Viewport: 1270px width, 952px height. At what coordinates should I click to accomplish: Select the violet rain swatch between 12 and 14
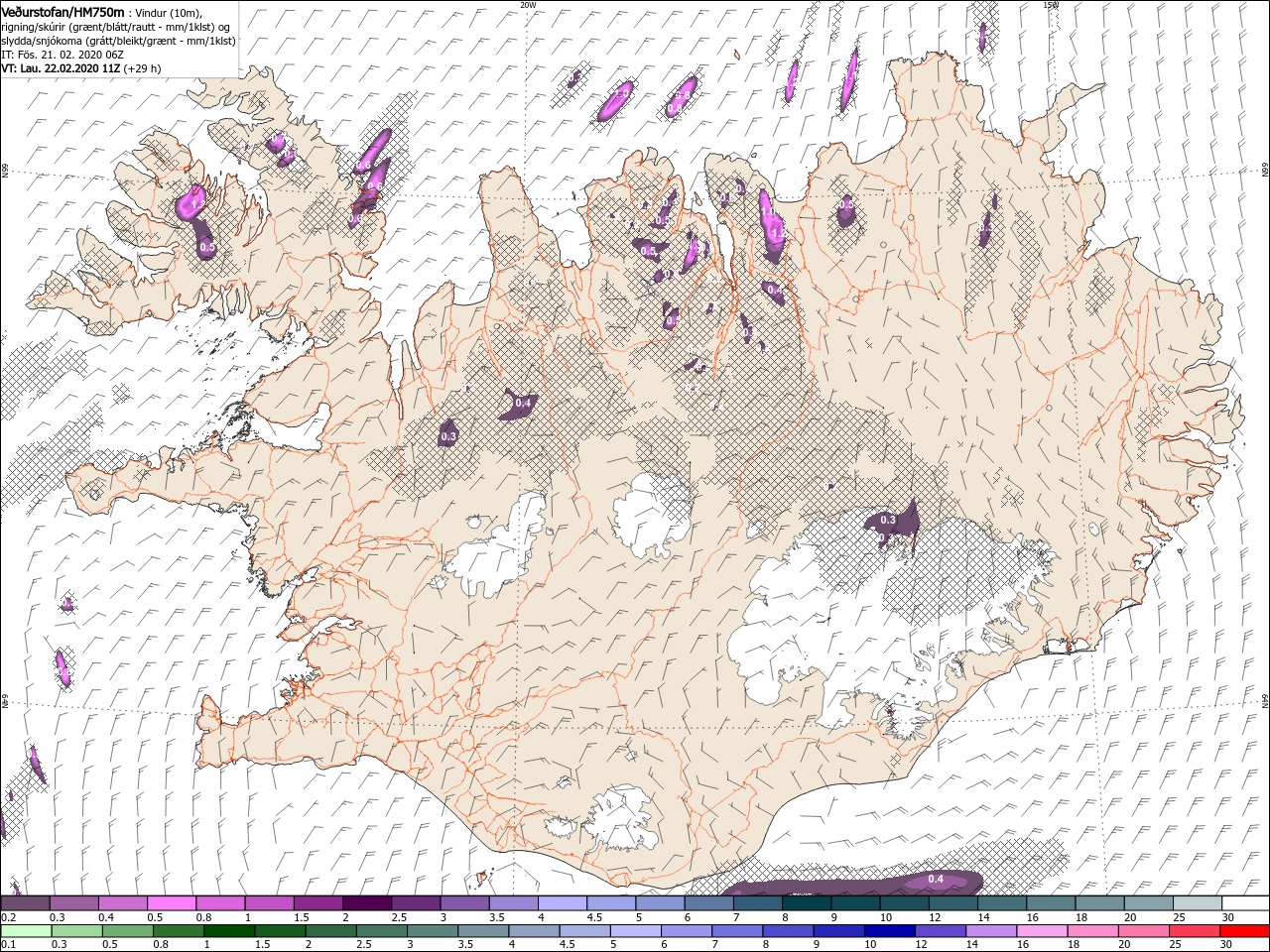tap(939, 931)
